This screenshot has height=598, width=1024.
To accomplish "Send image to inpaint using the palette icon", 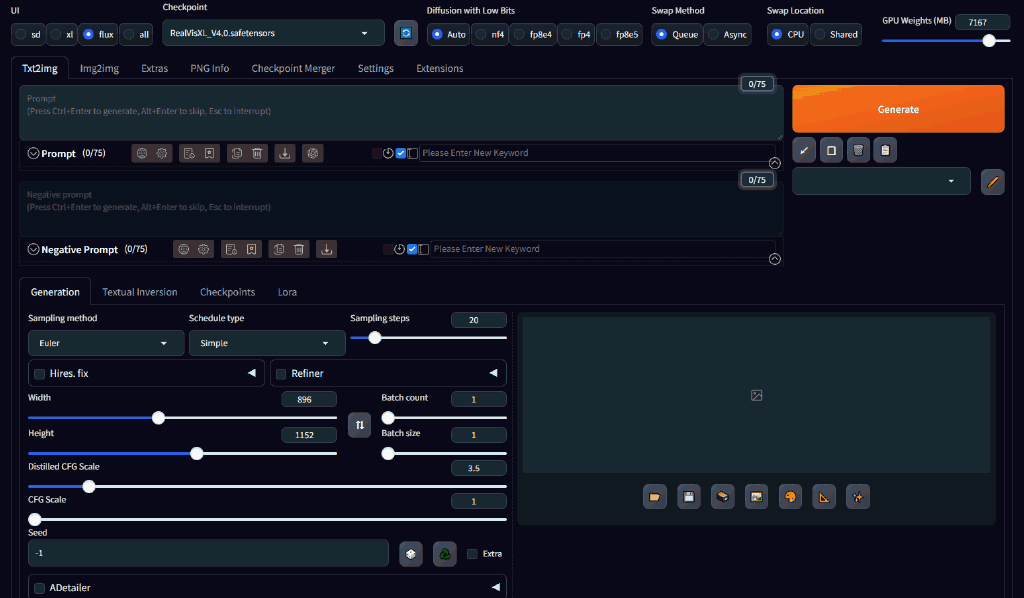I will click(790, 496).
